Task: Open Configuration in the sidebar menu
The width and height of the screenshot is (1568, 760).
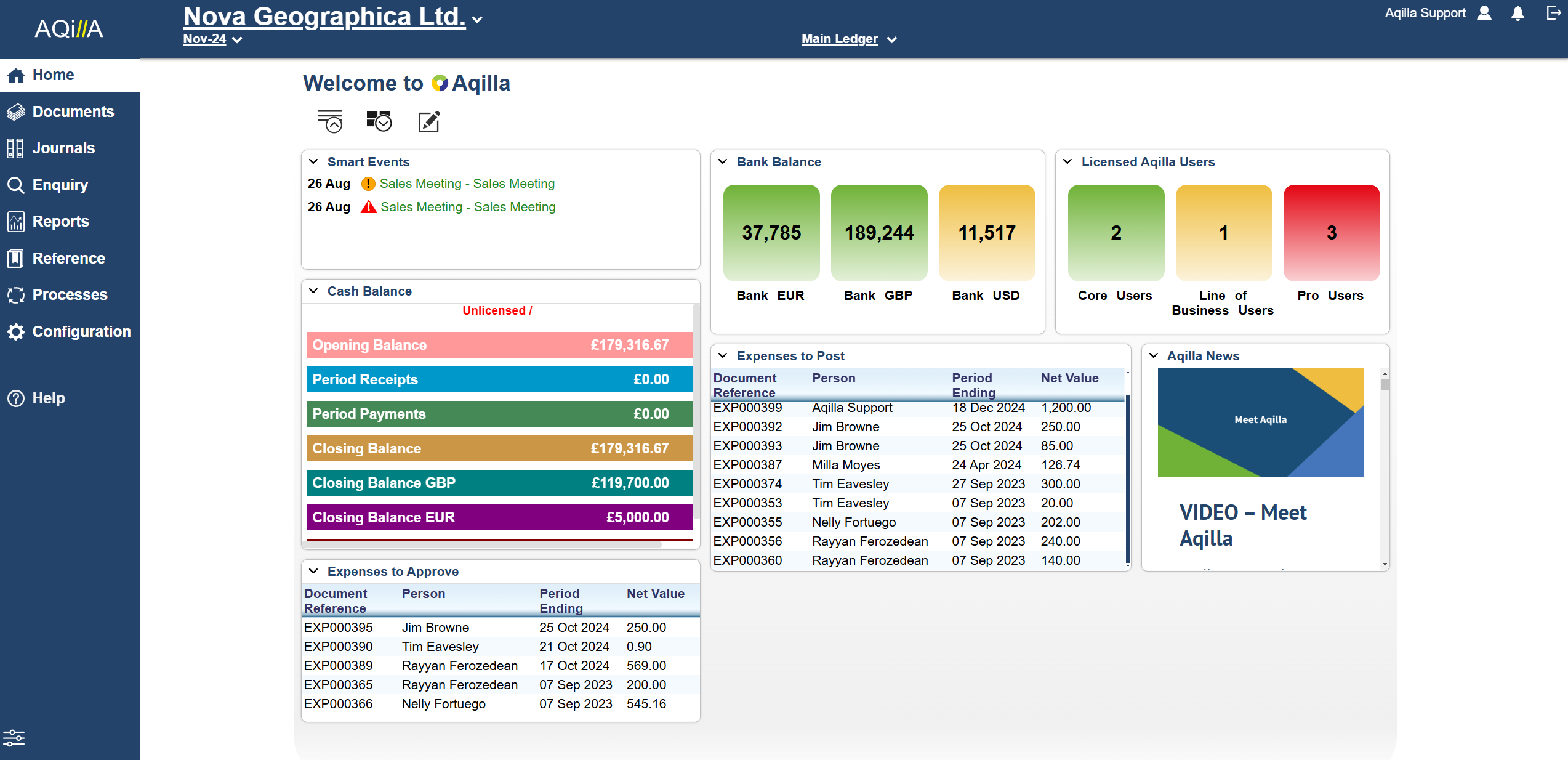Action: [81, 331]
